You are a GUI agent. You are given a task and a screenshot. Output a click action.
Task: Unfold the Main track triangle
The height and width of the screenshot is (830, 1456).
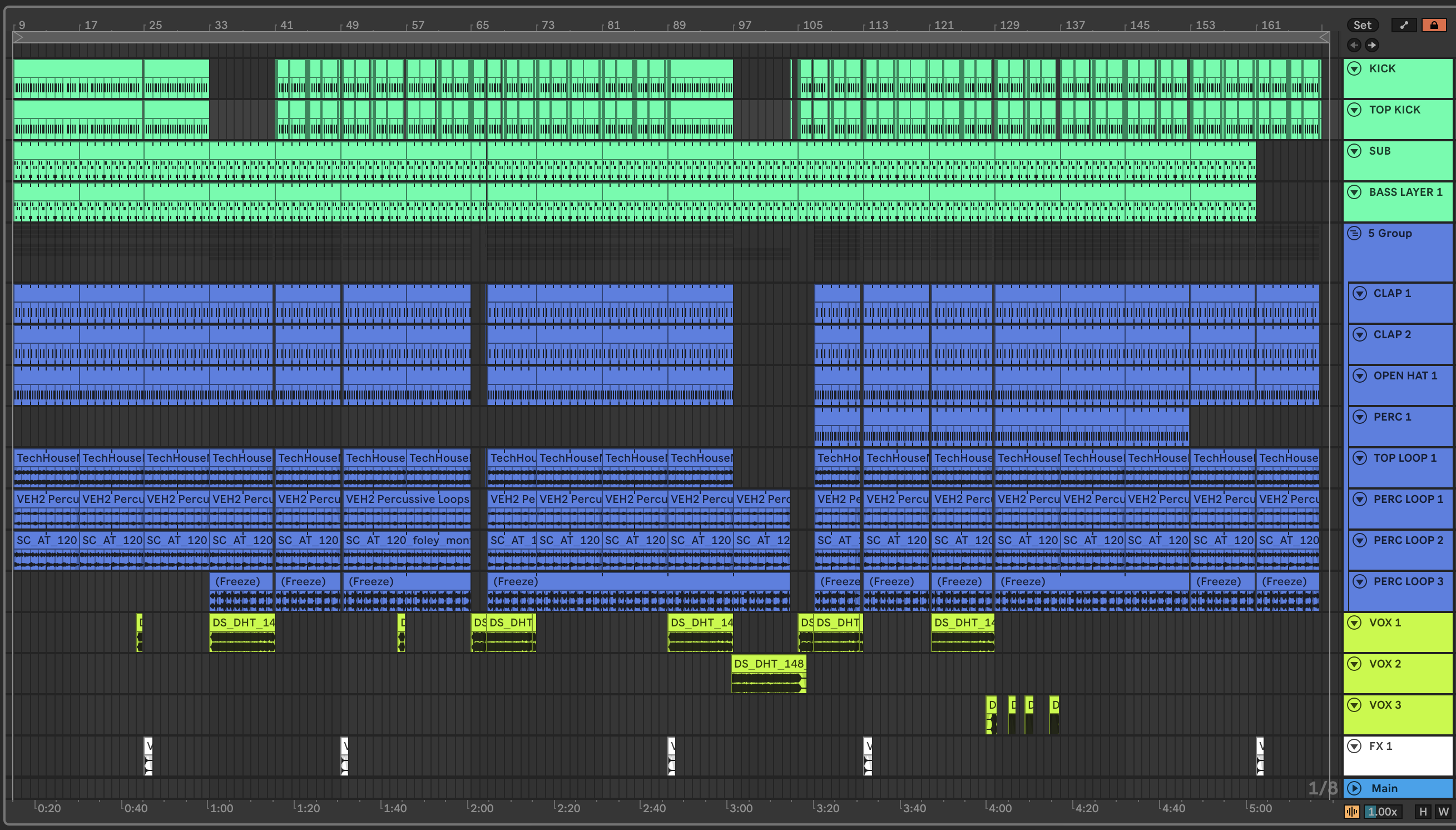(1354, 788)
